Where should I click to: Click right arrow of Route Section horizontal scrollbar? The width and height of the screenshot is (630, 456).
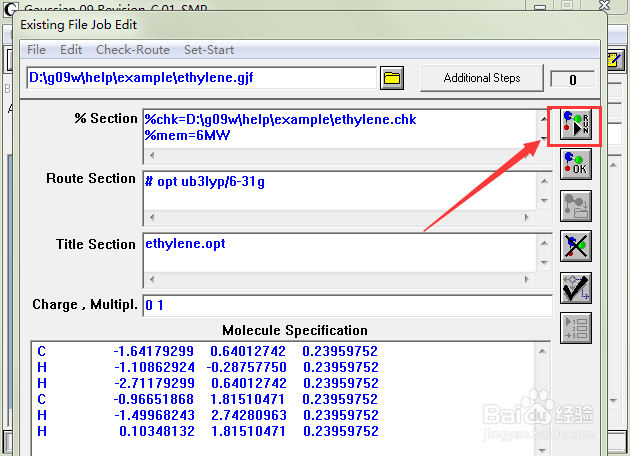coord(527,217)
